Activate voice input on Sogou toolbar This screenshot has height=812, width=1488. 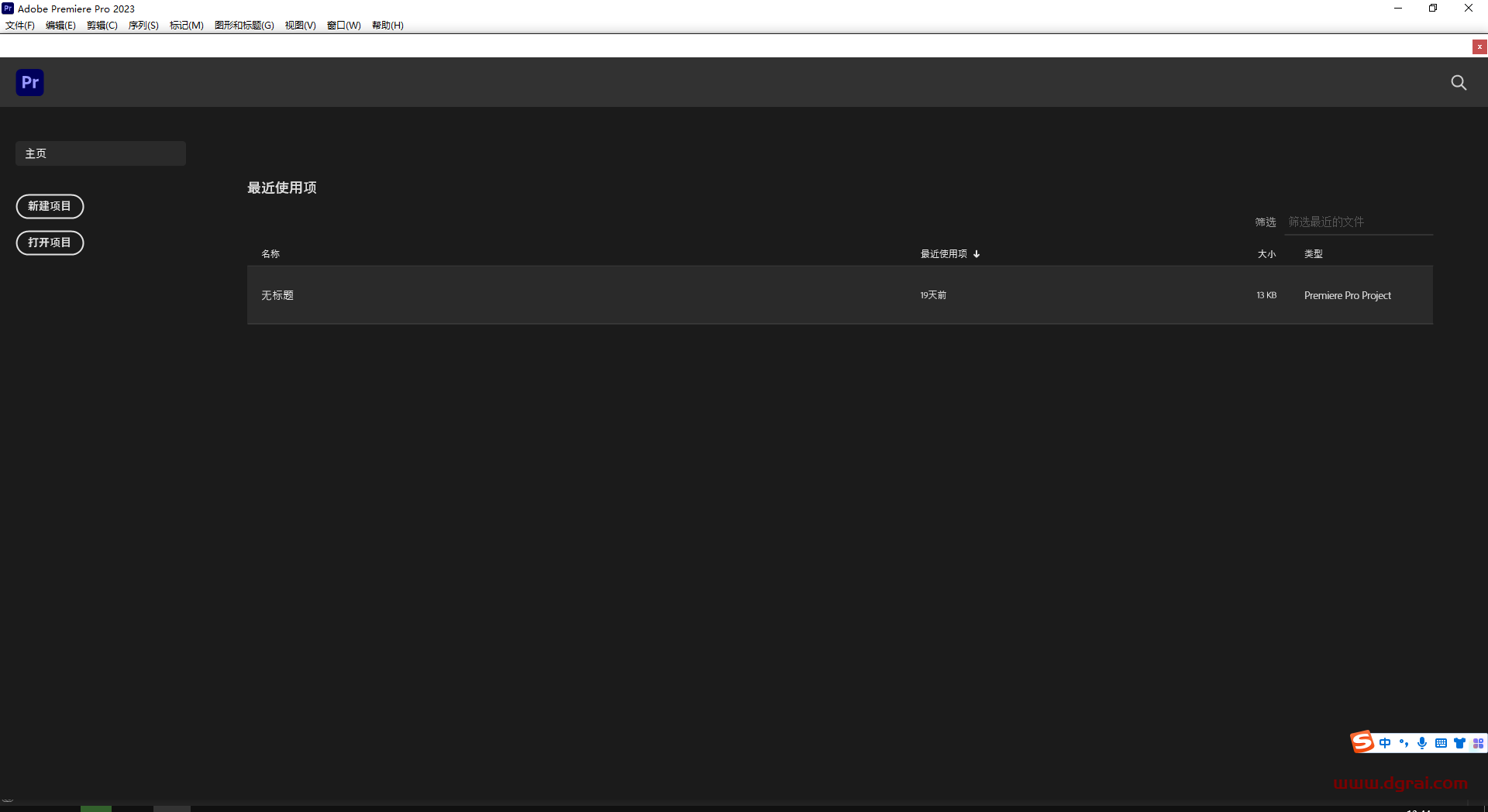tap(1422, 742)
